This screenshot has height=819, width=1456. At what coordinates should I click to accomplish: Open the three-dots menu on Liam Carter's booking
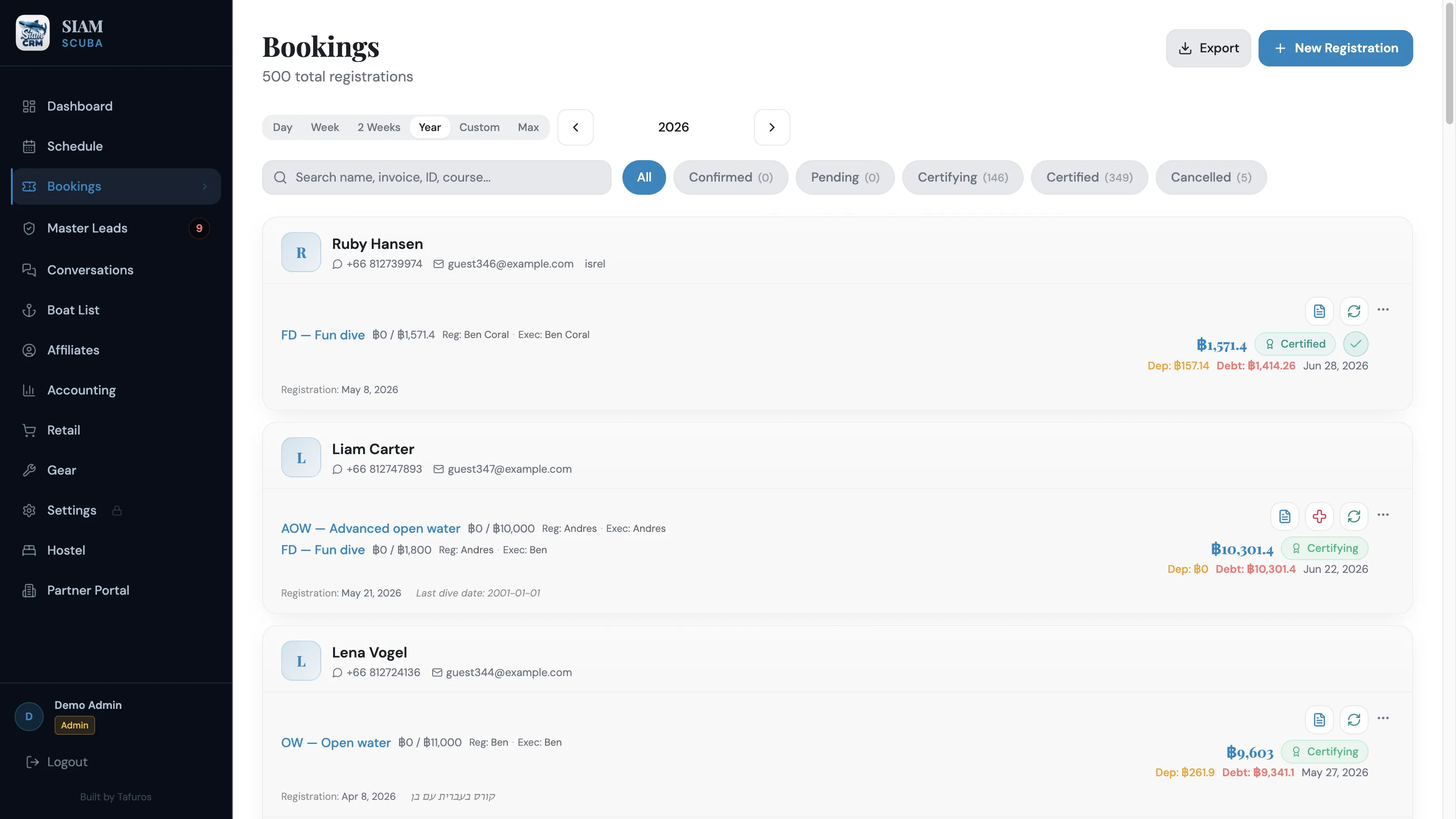tap(1383, 515)
